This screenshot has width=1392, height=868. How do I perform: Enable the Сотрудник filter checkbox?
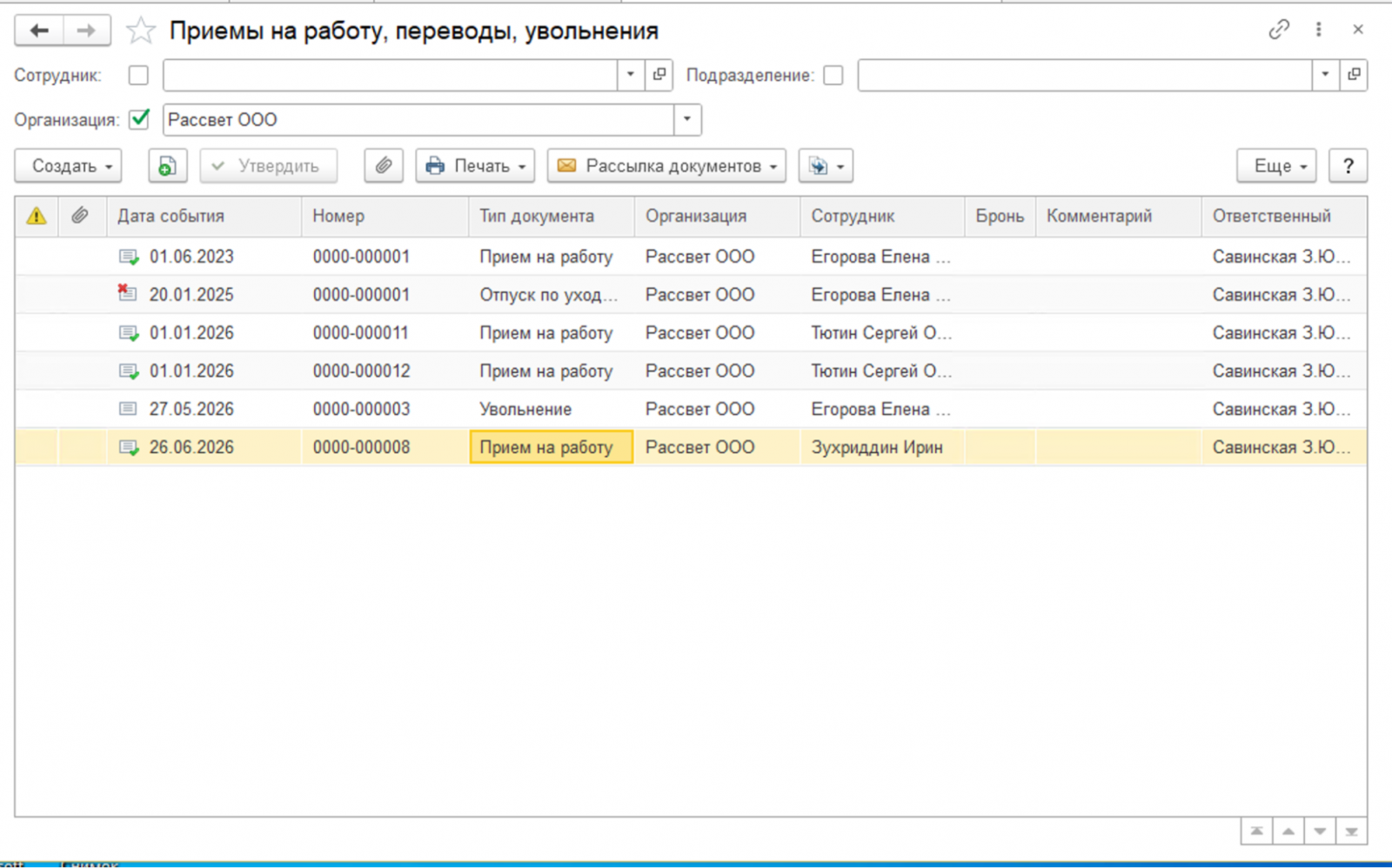138,76
